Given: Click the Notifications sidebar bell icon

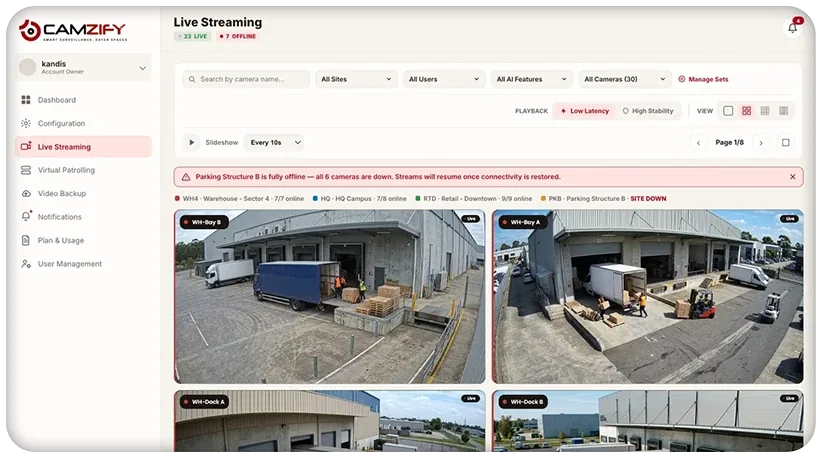Looking at the screenshot, I should tap(26, 216).
